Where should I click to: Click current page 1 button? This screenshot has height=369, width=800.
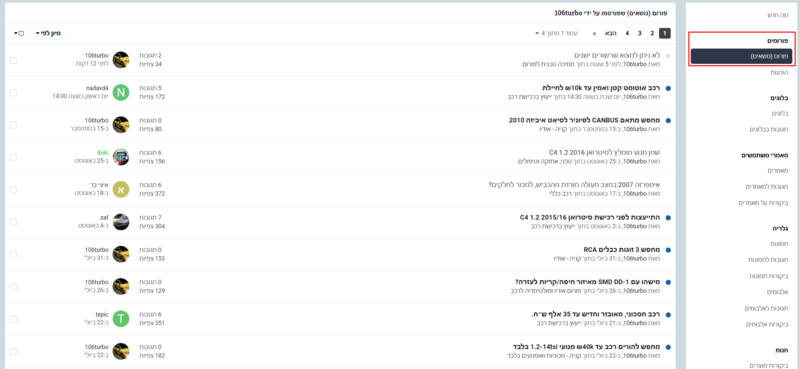(665, 33)
